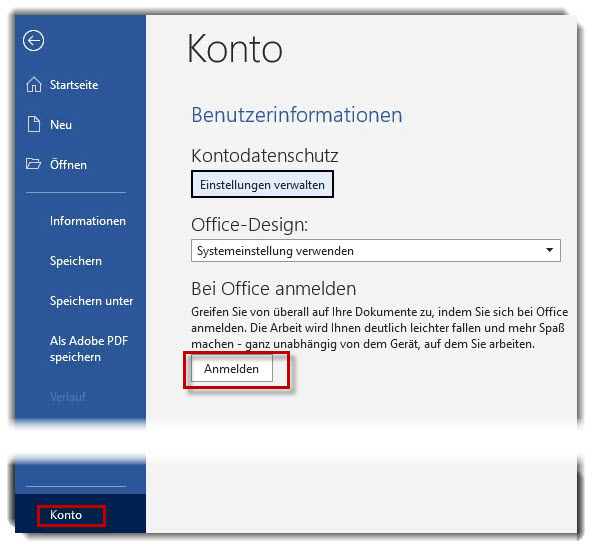
Task: Select 'Als Adobe PDF speichern'
Action: click(x=89, y=349)
